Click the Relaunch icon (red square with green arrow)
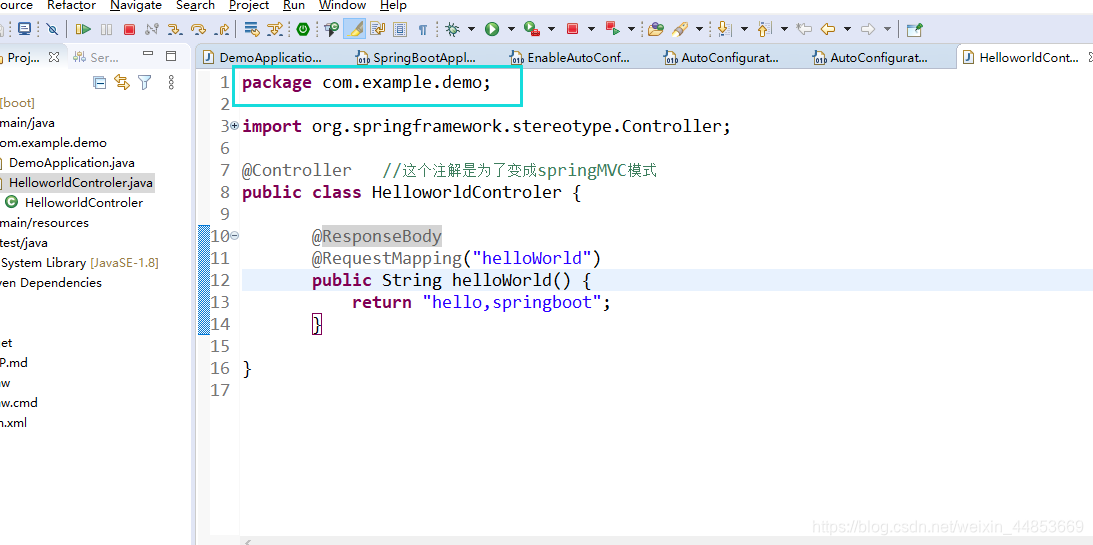The width and height of the screenshot is (1093, 545). click(613, 29)
